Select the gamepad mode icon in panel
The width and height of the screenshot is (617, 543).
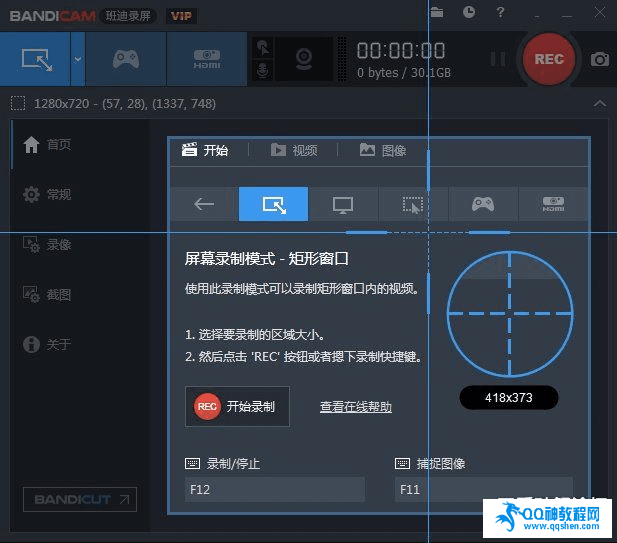483,204
